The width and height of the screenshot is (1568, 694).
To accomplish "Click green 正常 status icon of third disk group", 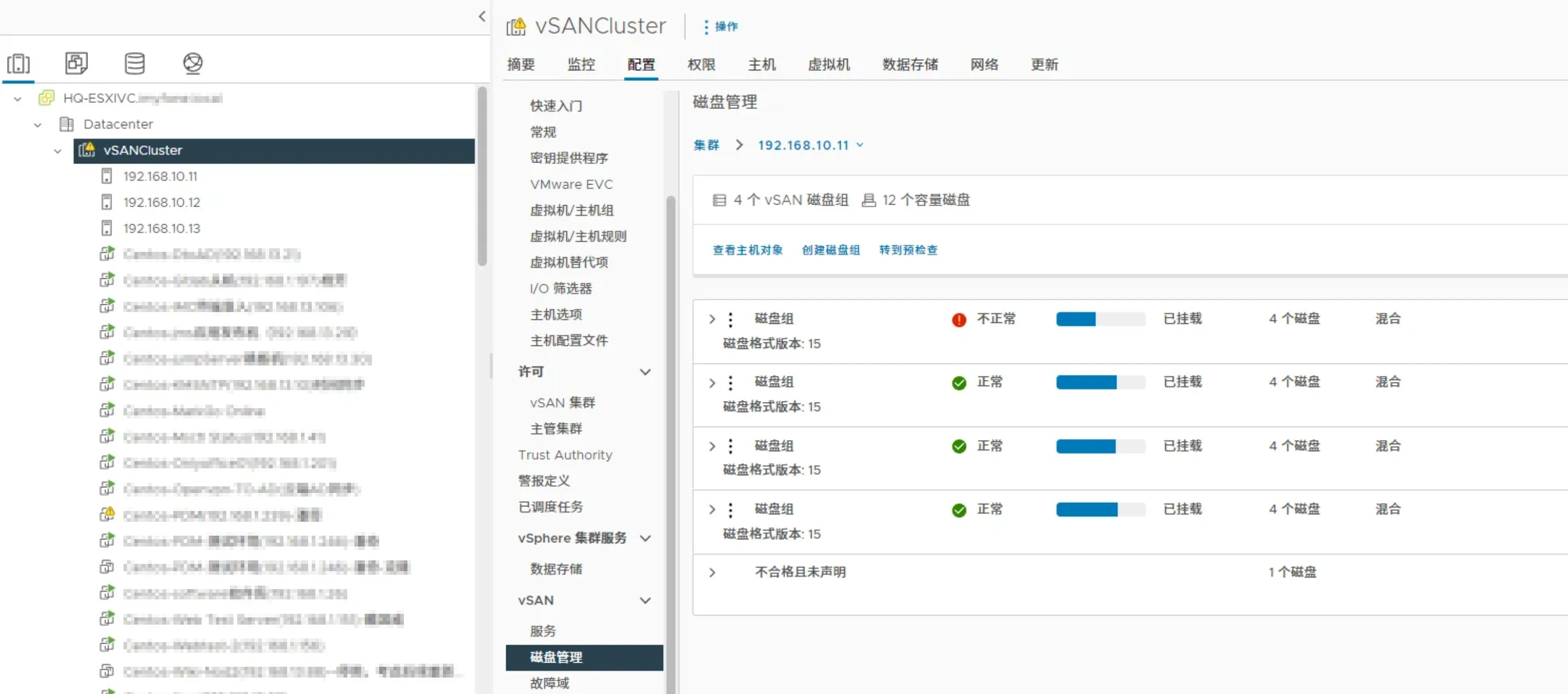I will [959, 446].
